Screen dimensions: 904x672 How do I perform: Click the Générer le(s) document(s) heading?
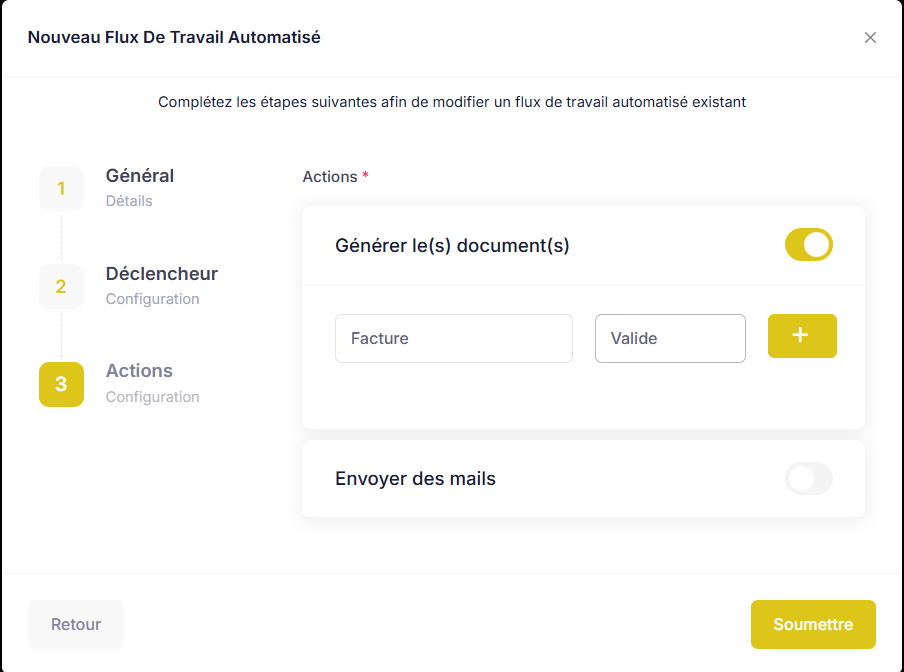(452, 246)
